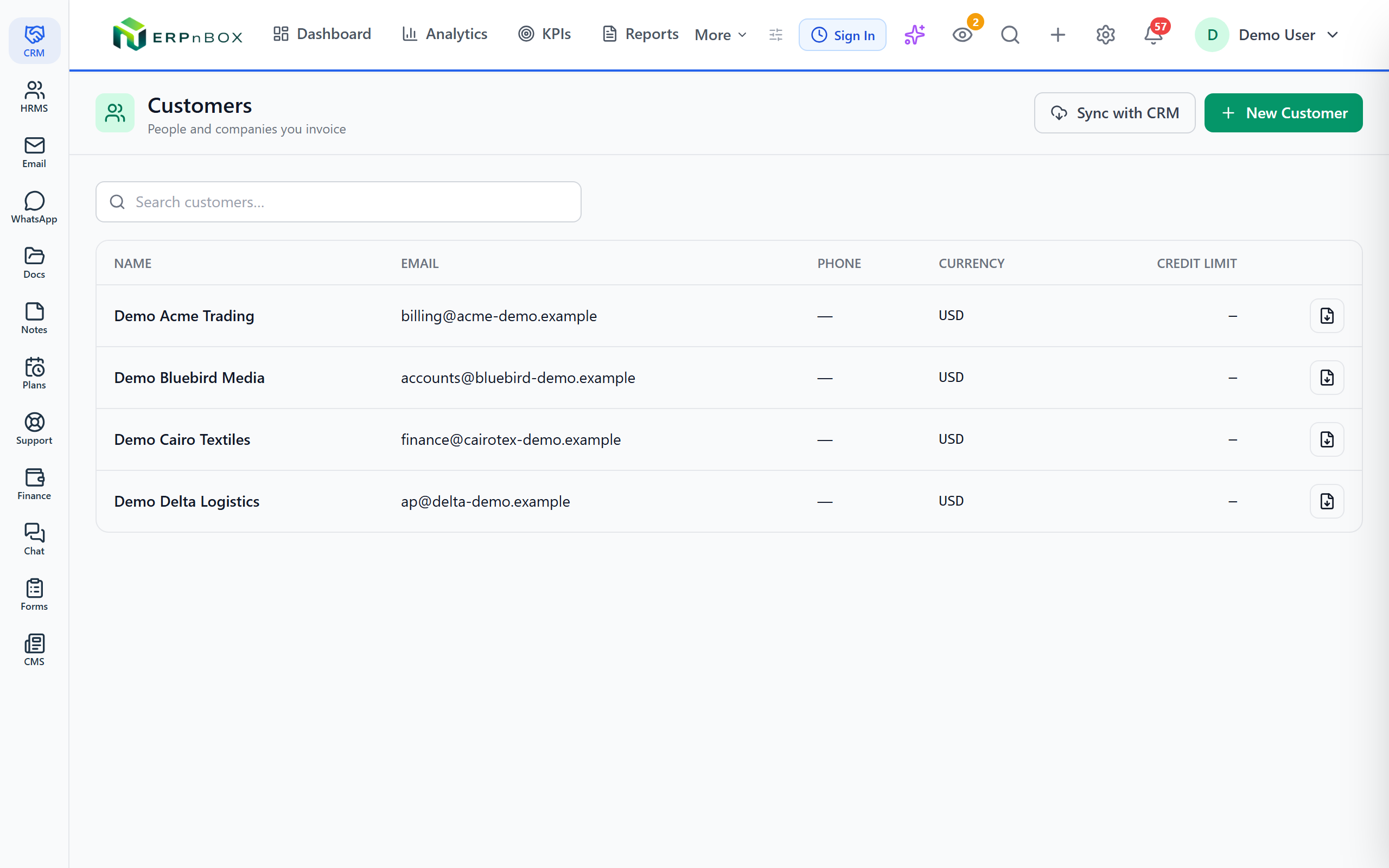Open the Docs module
The height and width of the screenshot is (868, 1389).
(34, 263)
